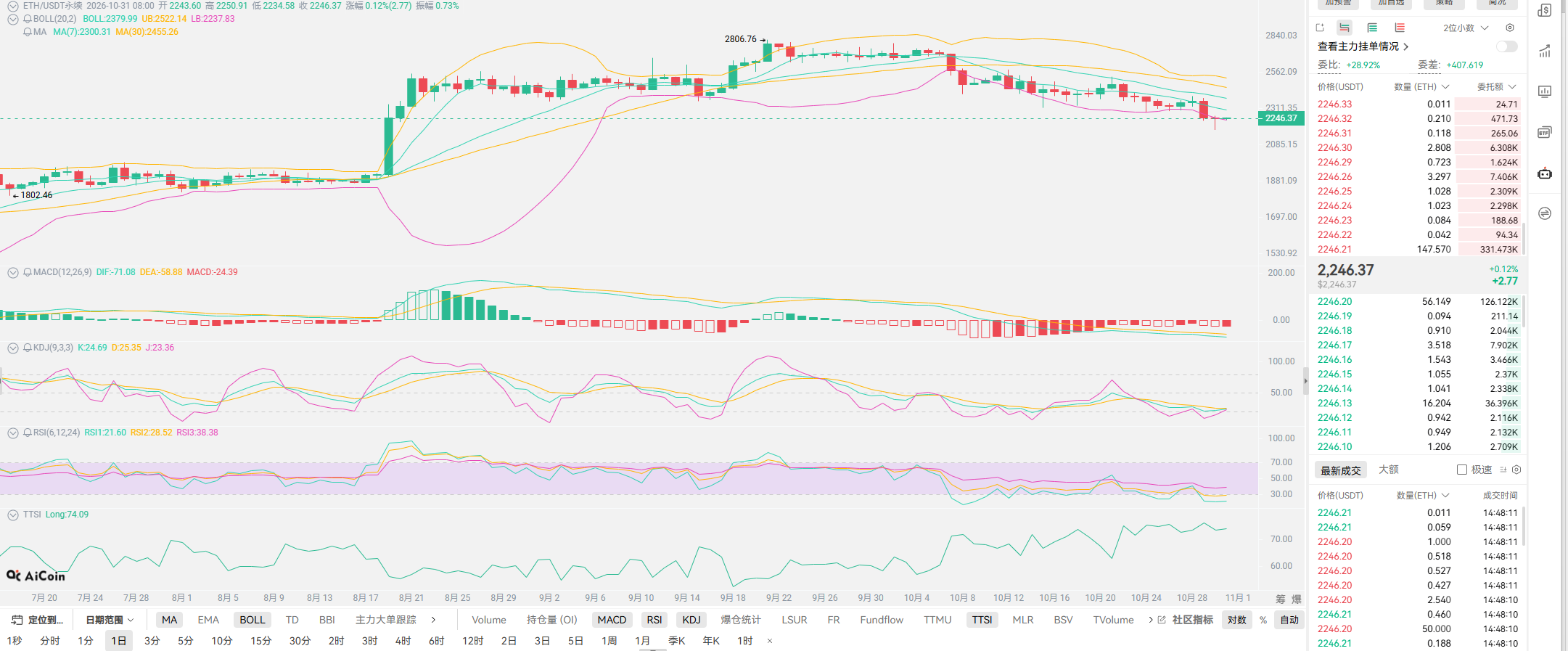Open the 日期范围 date range dropdown

(110, 620)
